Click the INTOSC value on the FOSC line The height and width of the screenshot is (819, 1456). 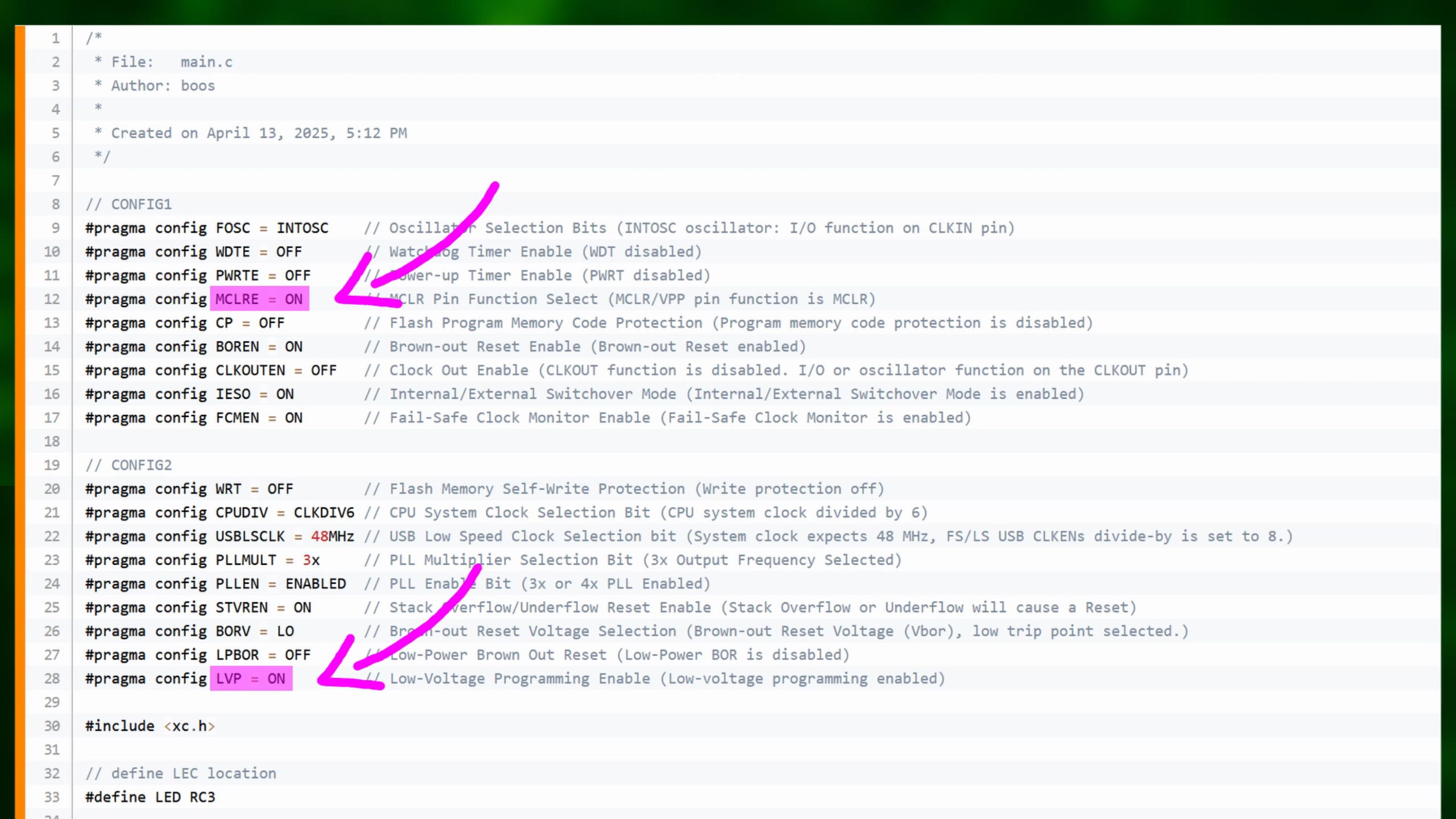pos(302,228)
